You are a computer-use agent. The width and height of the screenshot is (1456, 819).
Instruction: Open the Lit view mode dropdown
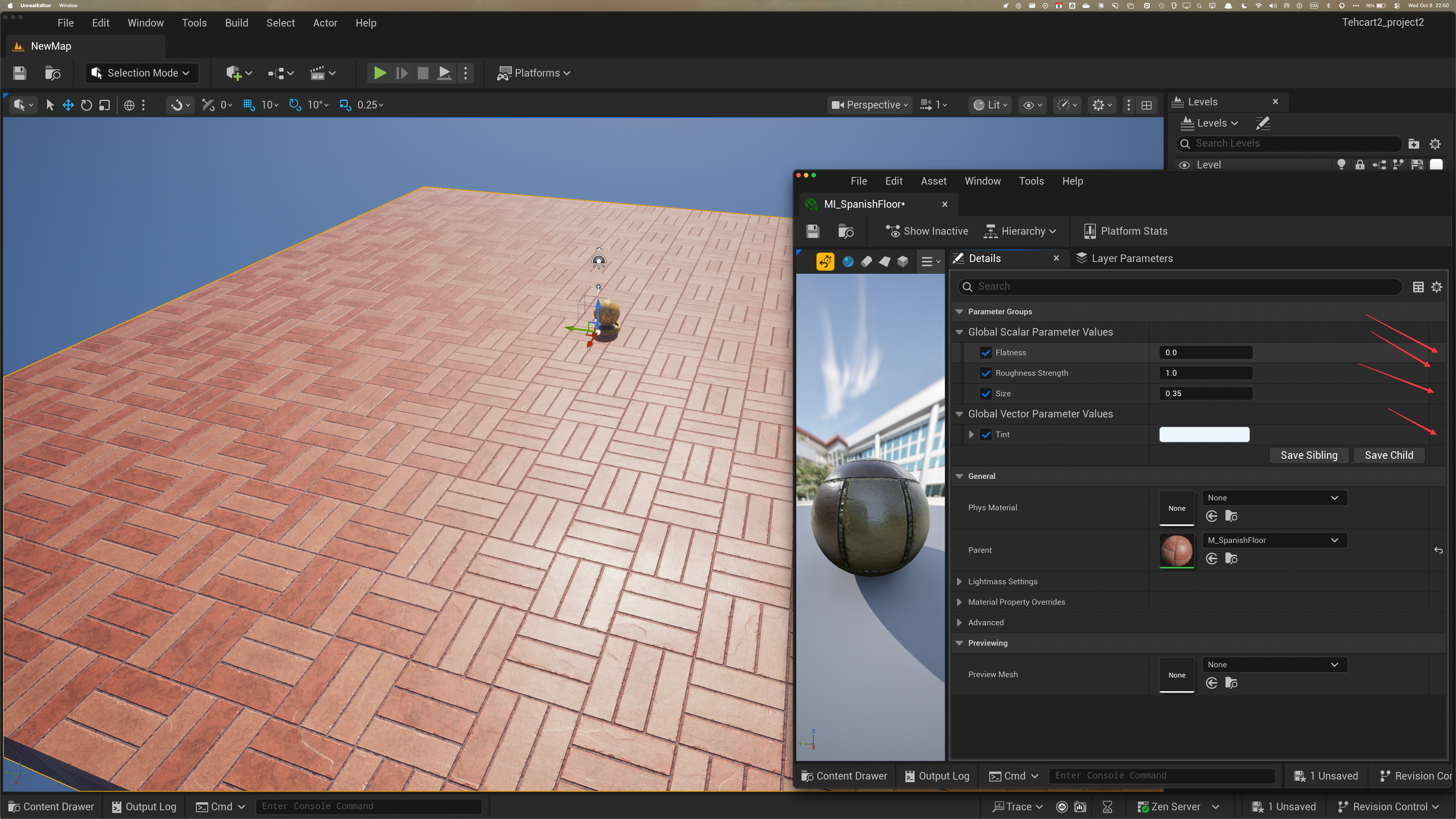990,105
